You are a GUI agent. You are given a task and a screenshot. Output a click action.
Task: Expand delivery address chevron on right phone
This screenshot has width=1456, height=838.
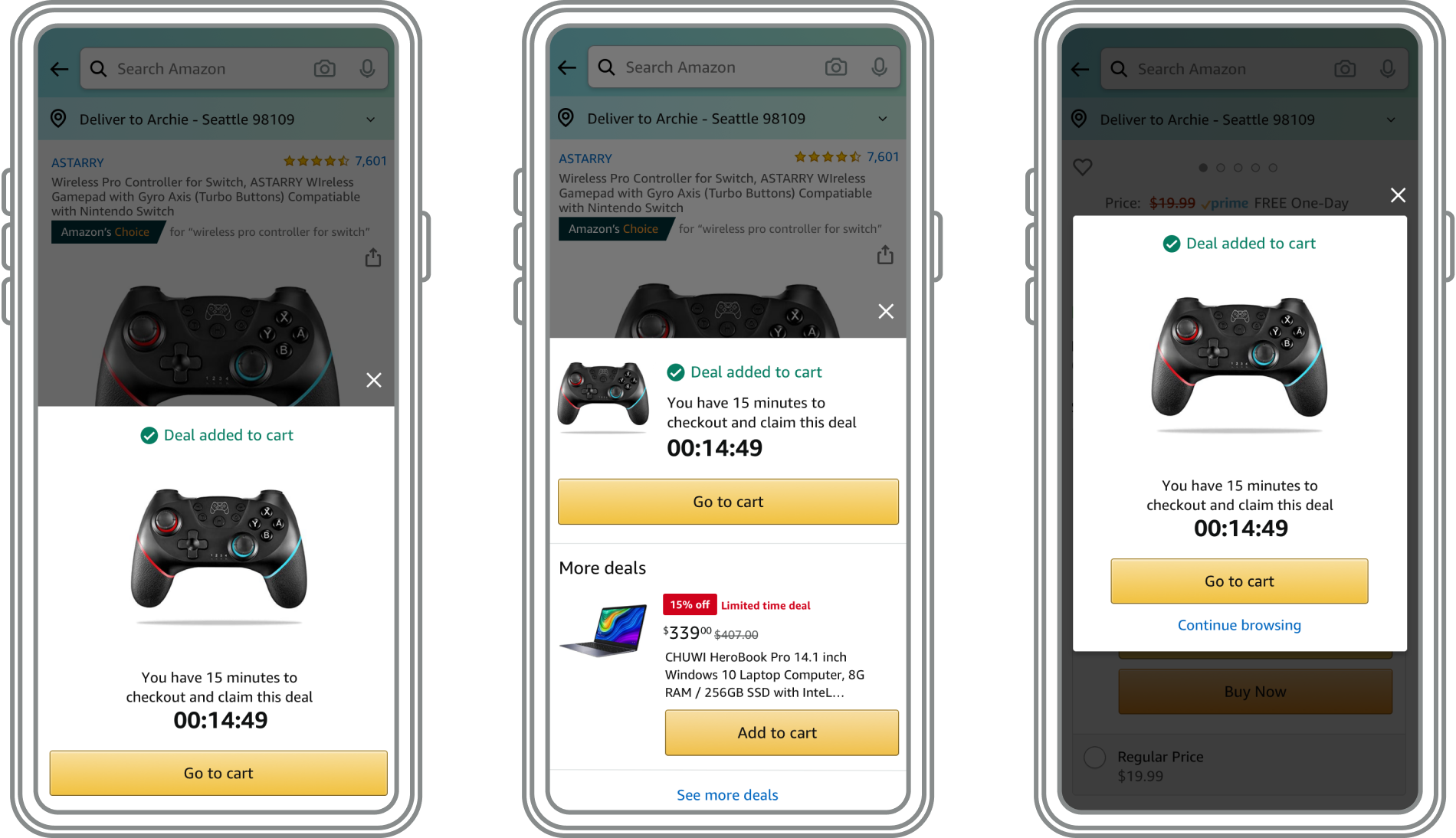point(1391,119)
